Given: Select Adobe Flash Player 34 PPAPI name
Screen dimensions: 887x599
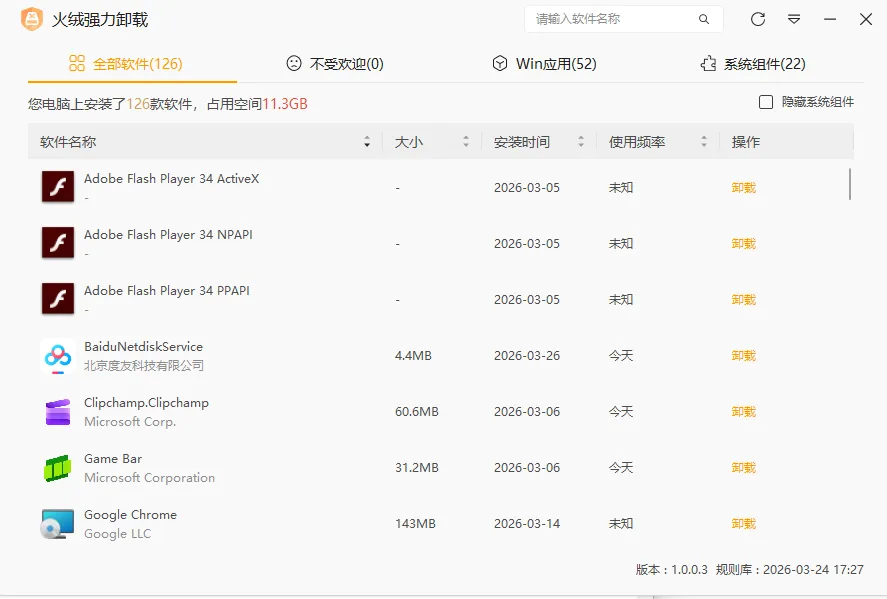Looking at the screenshot, I should coord(167,291).
